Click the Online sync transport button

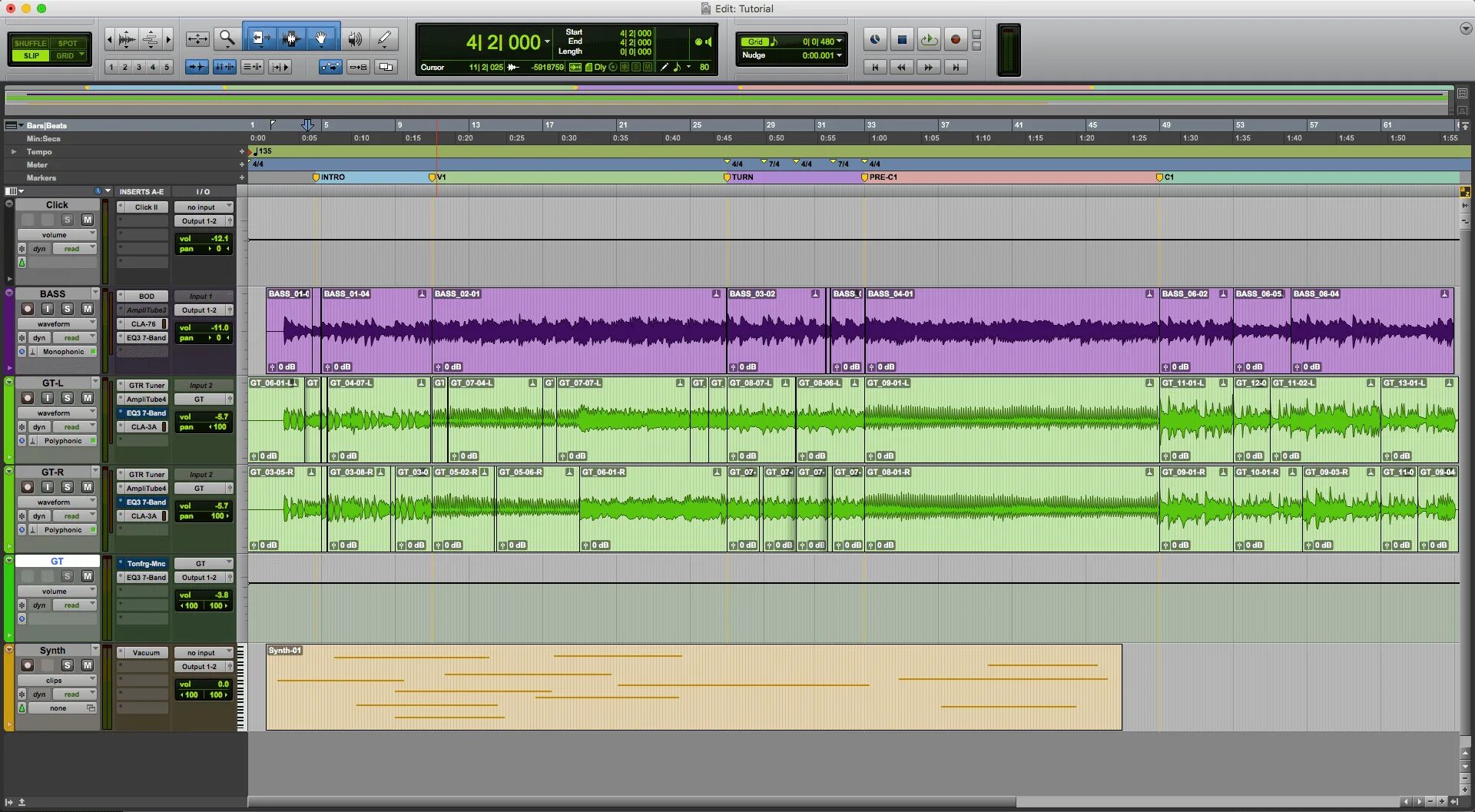click(875, 39)
